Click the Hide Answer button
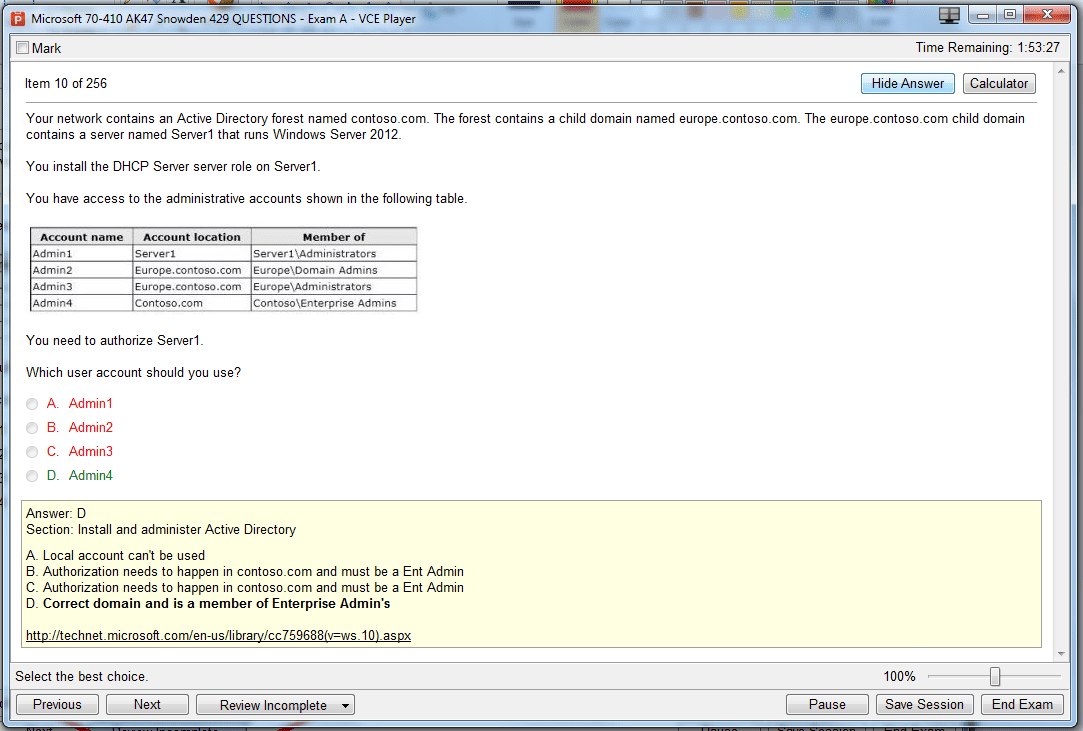The width and height of the screenshot is (1083, 731). [x=908, y=84]
